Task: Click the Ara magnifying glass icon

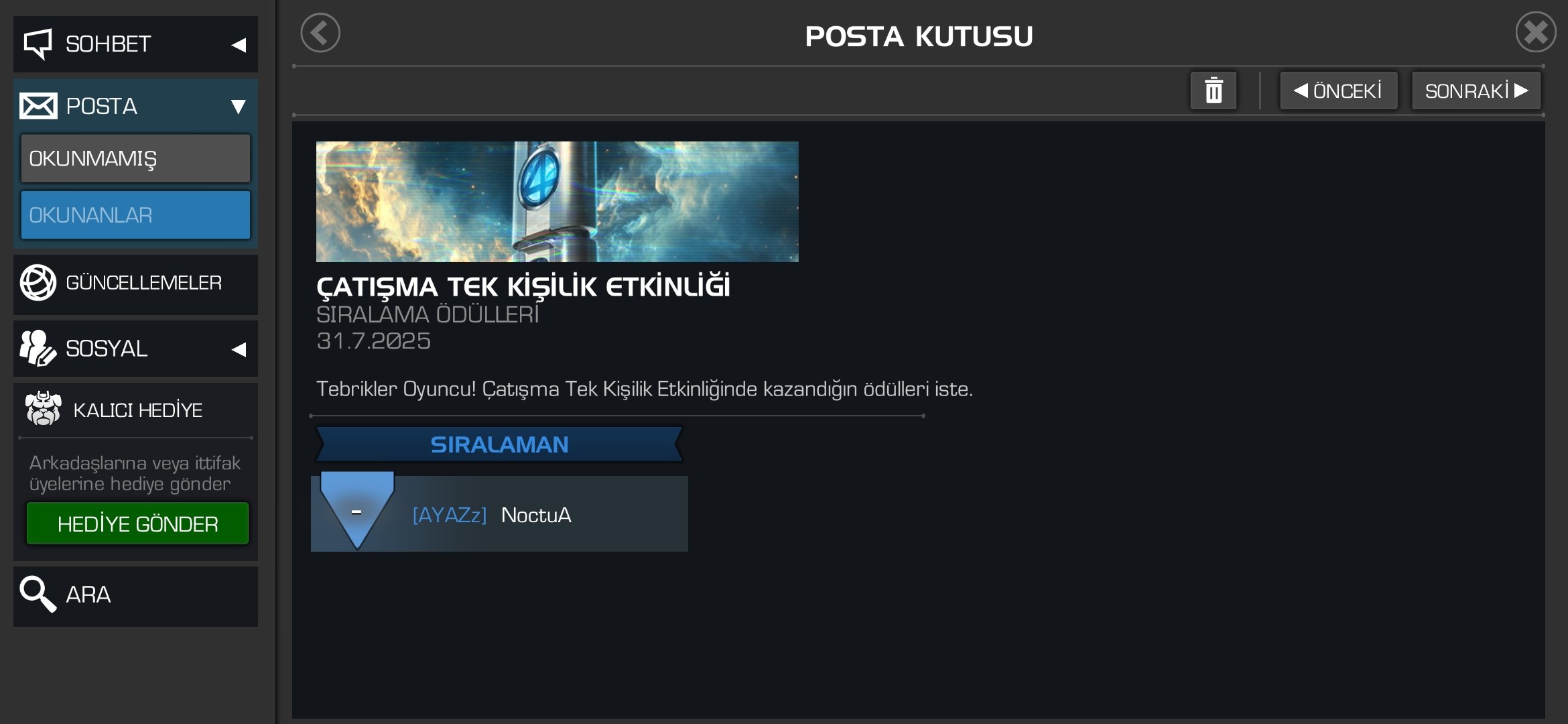Action: coord(38,594)
